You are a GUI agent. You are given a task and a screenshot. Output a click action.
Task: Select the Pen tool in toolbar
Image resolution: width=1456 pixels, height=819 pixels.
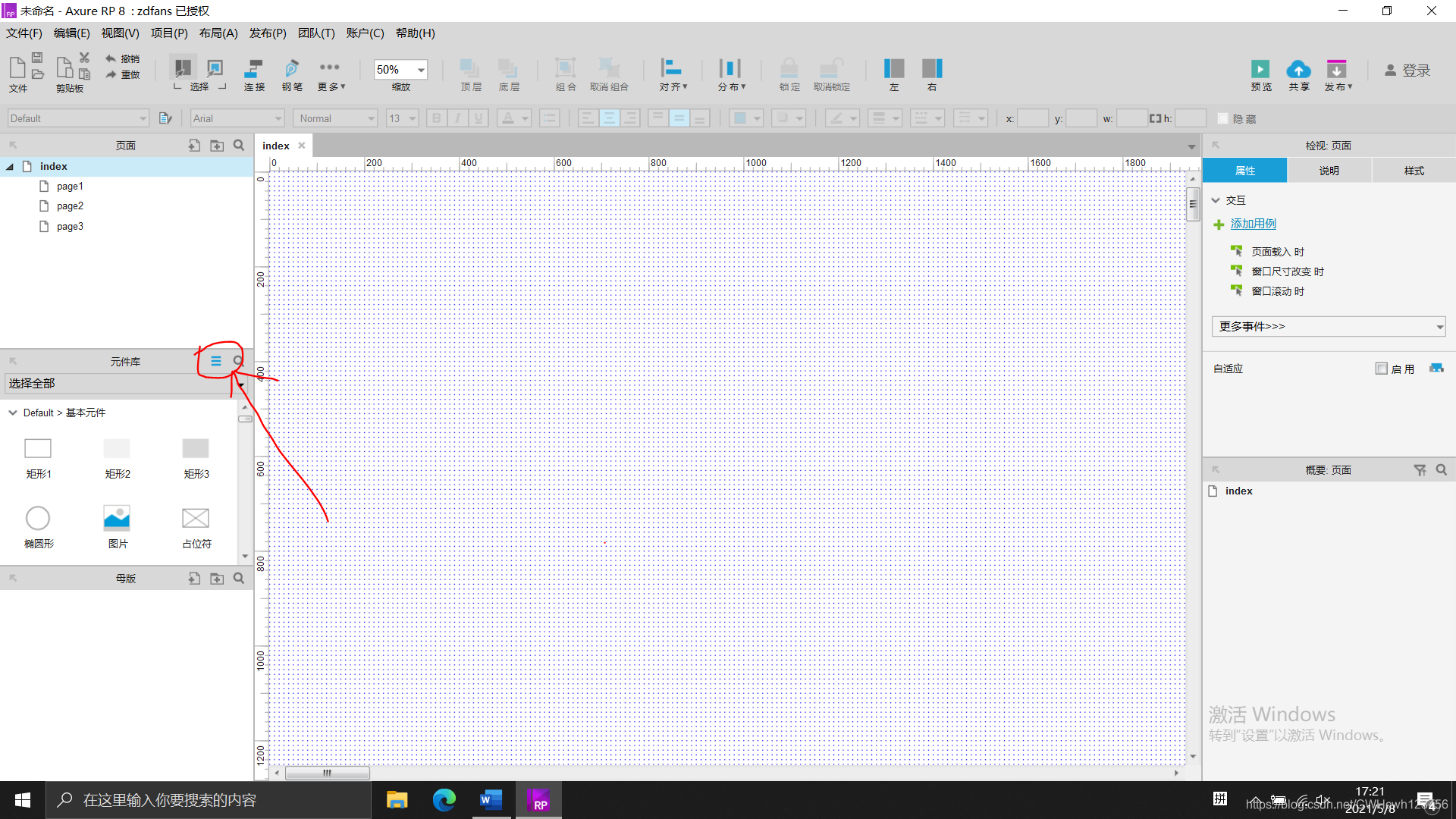[291, 69]
